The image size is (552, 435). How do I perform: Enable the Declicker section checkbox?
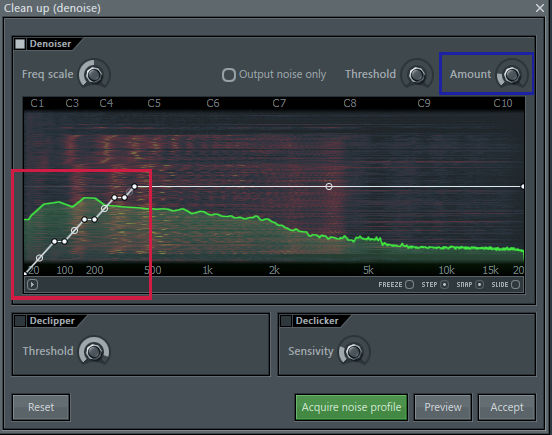(x=286, y=321)
